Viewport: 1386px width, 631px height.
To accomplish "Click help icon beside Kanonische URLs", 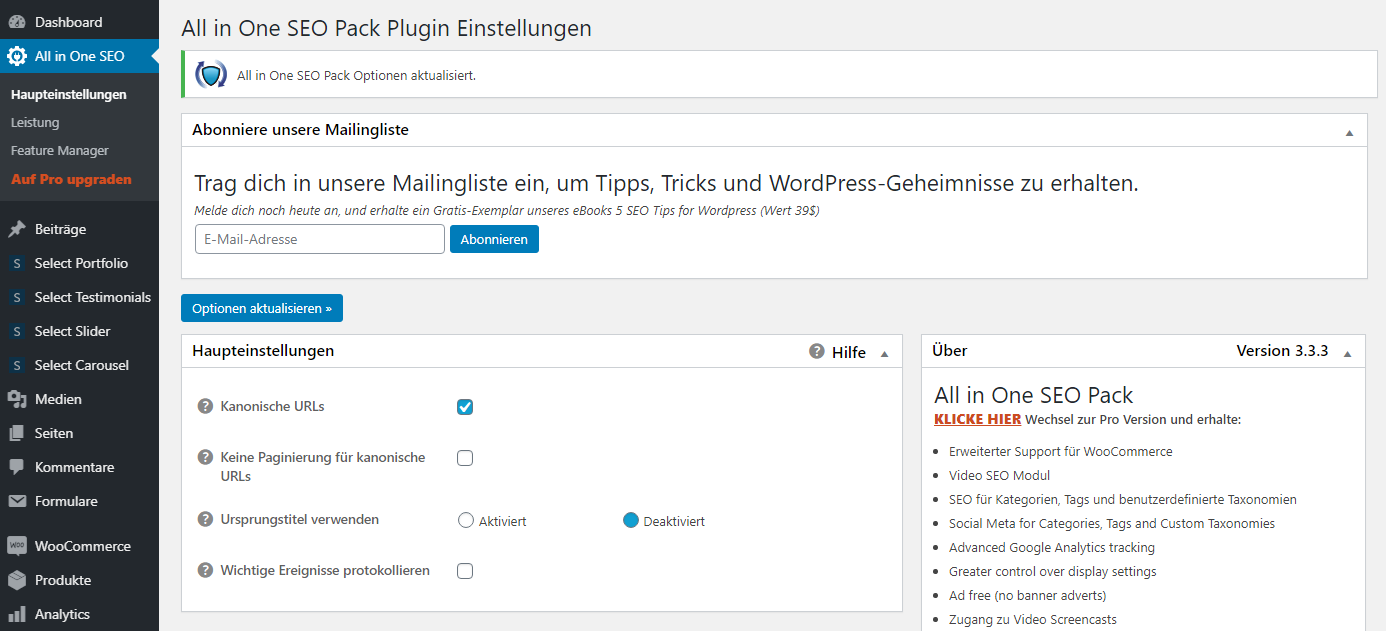I will [205, 406].
